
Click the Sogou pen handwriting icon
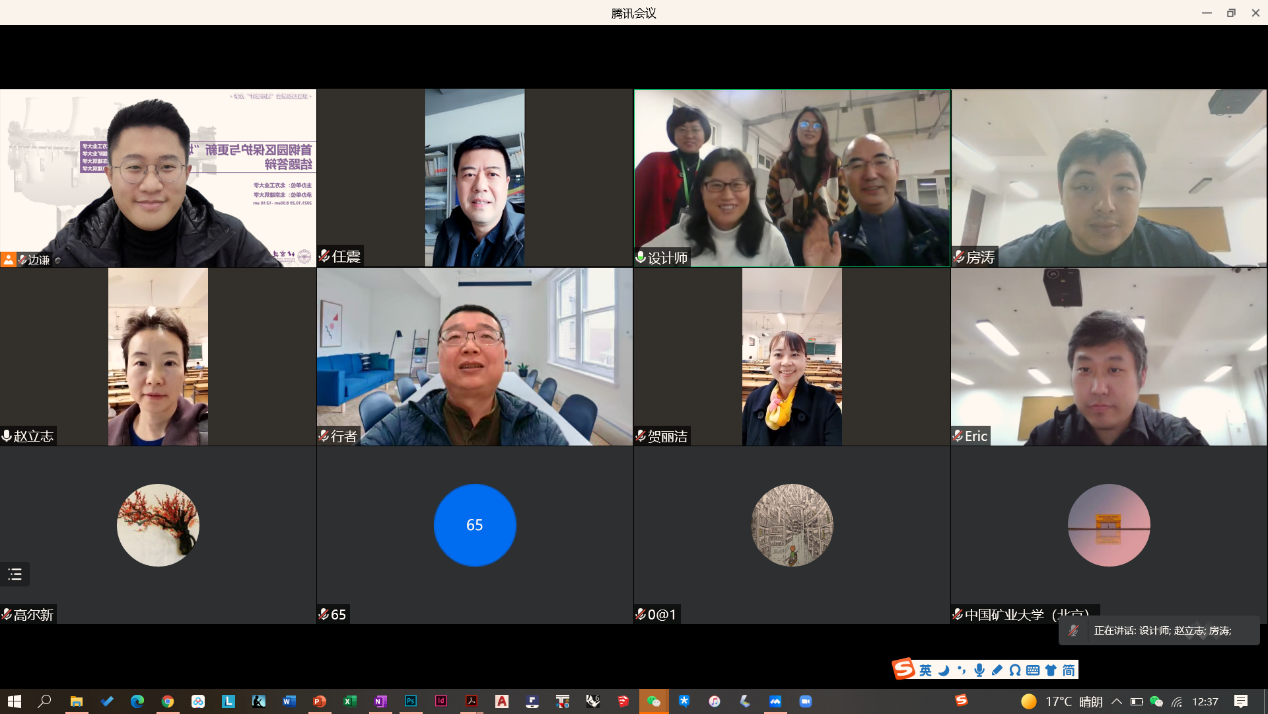997,670
